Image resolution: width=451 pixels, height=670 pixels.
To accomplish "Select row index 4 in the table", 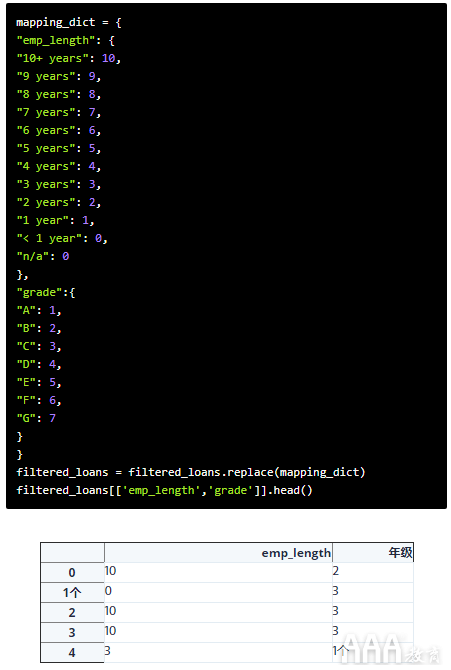I will 72,652.
